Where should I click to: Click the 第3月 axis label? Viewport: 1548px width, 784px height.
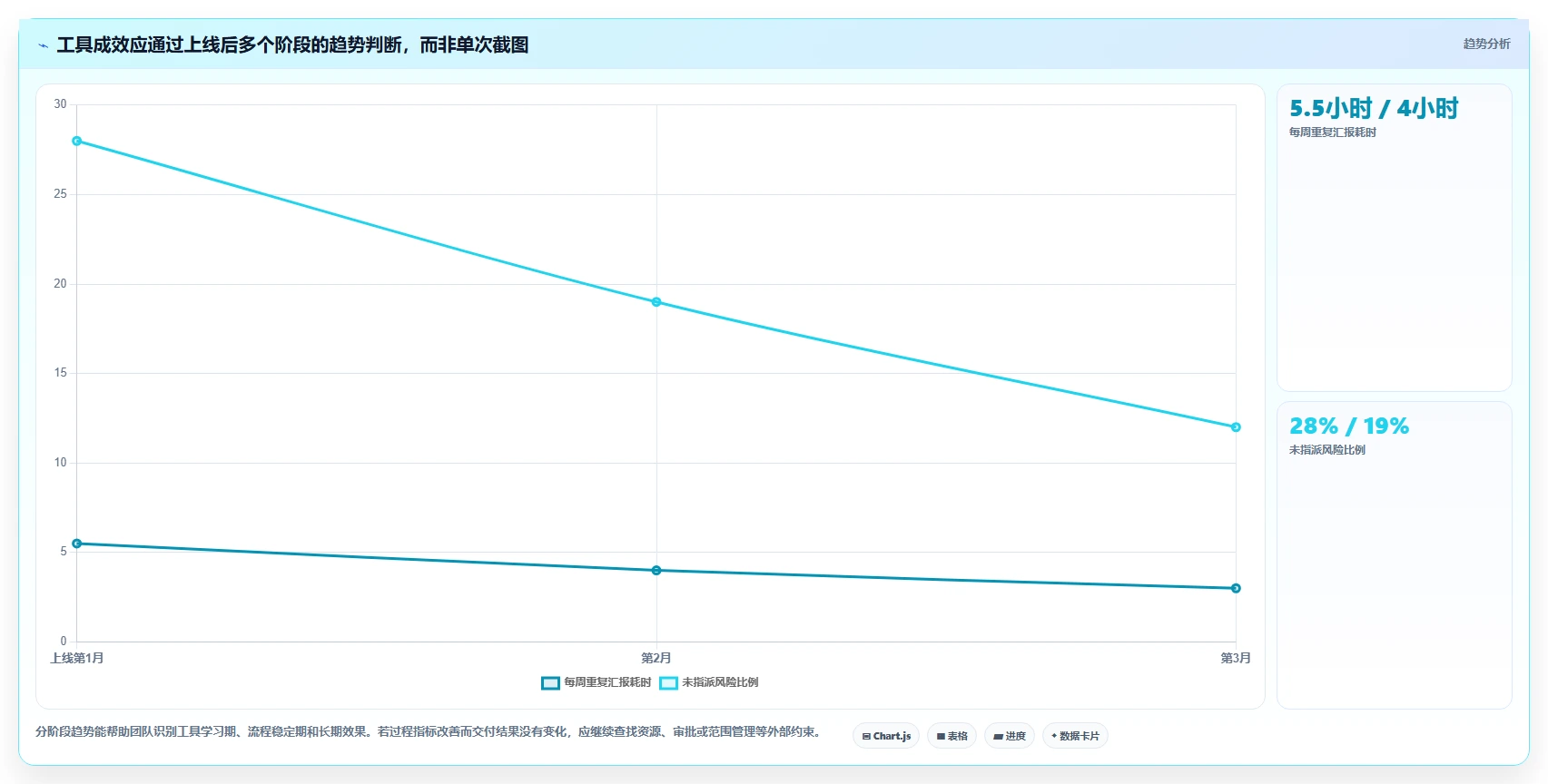pyautogui.click(x=1236, y=658)
